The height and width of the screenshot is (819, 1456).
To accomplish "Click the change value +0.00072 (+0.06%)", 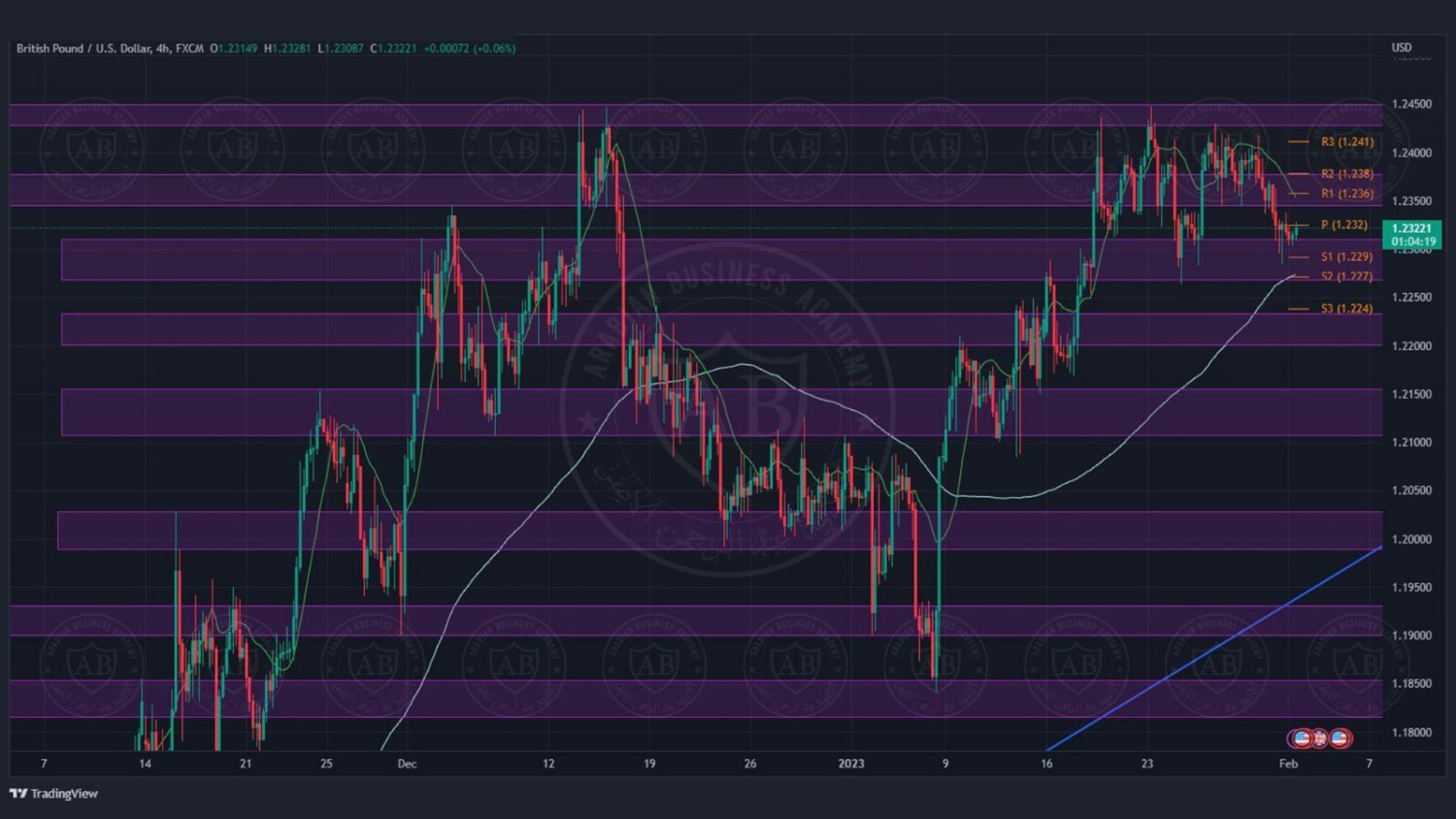I will point(470,49).
